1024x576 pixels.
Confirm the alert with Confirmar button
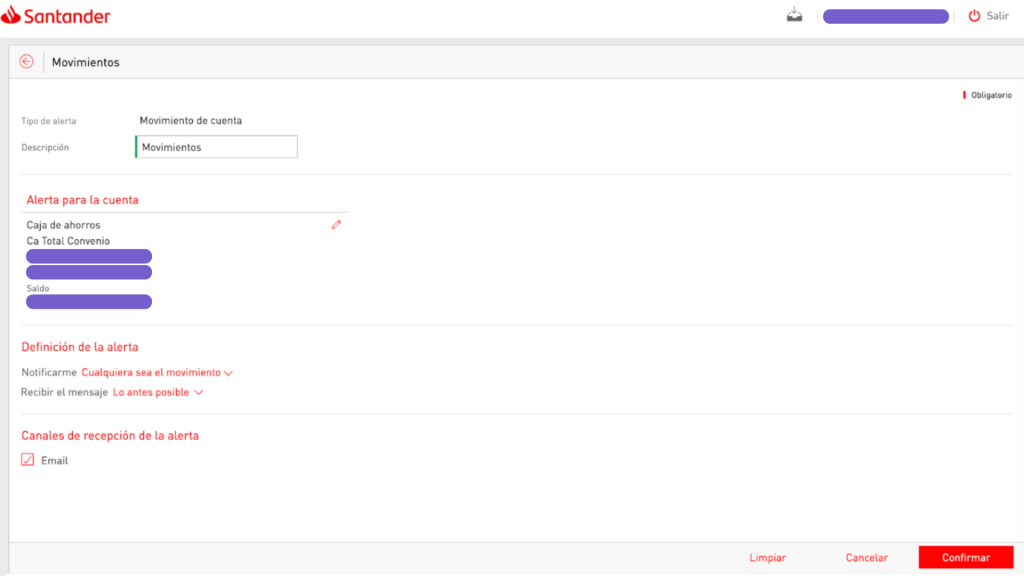coord(966,558)
